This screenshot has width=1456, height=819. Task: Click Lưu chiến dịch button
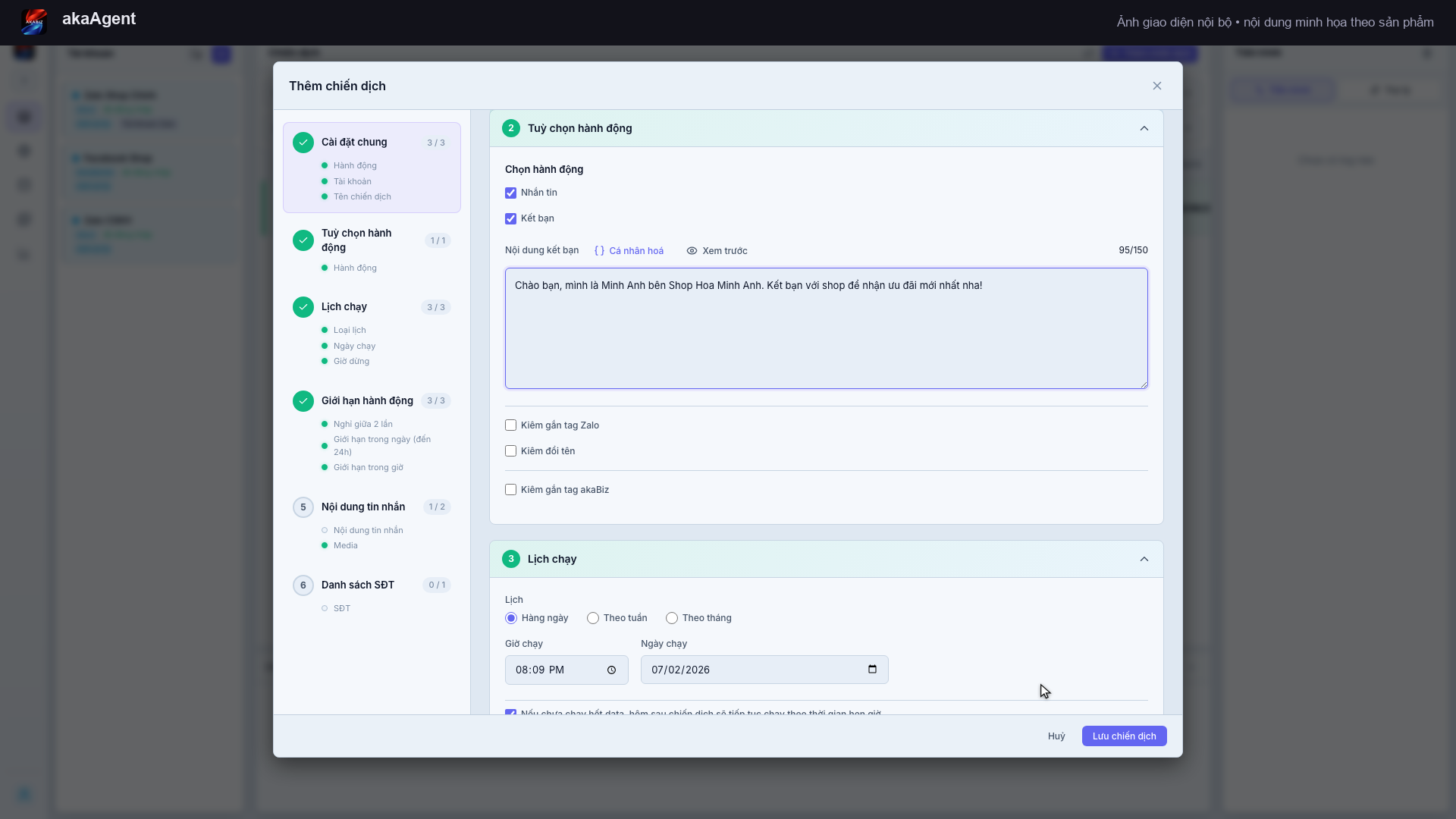1124,736
